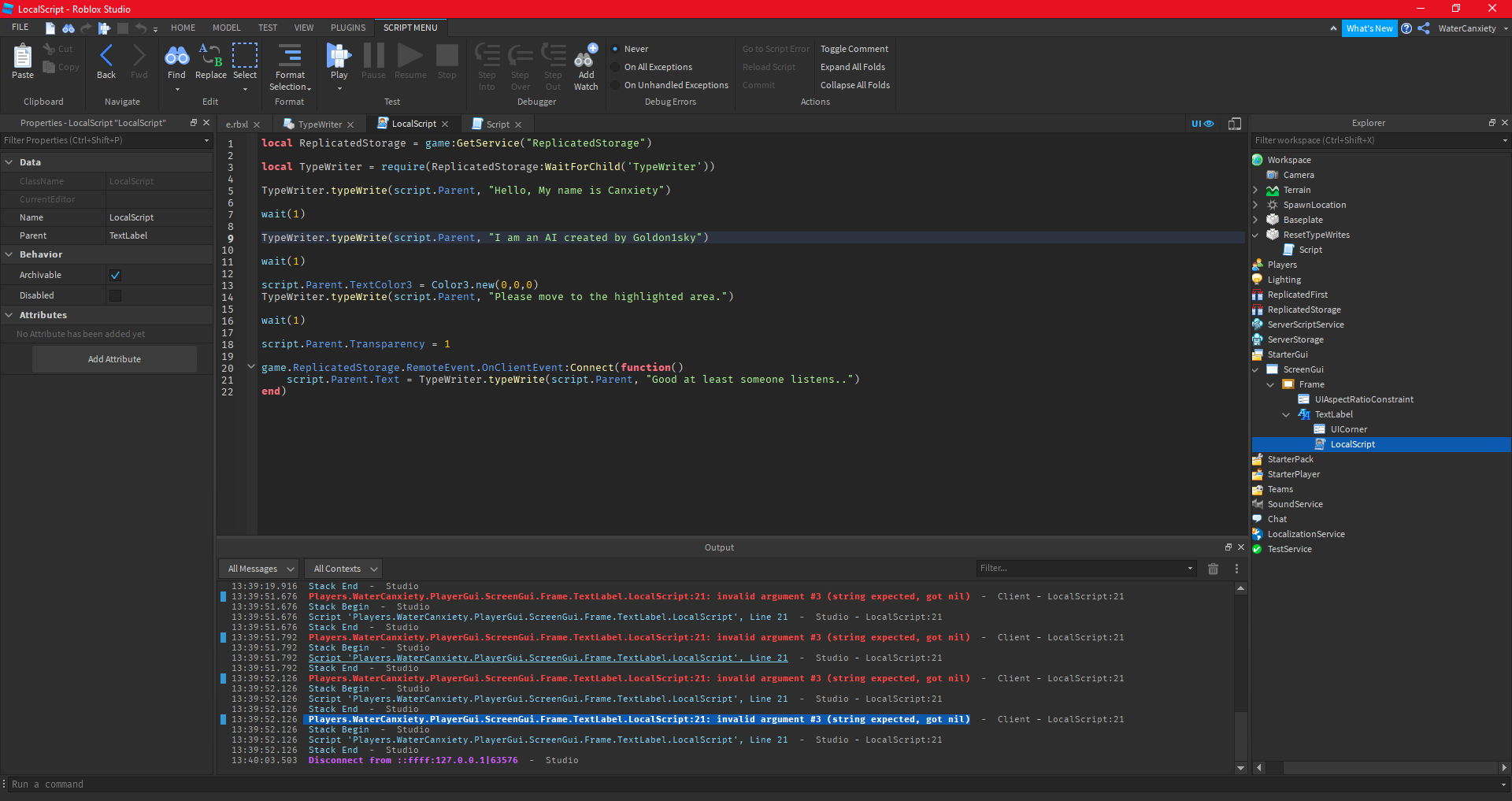The height and width of the screenshot is (801, 1512).
Task: Collapse the Behavior properties section
Action: 9,254
